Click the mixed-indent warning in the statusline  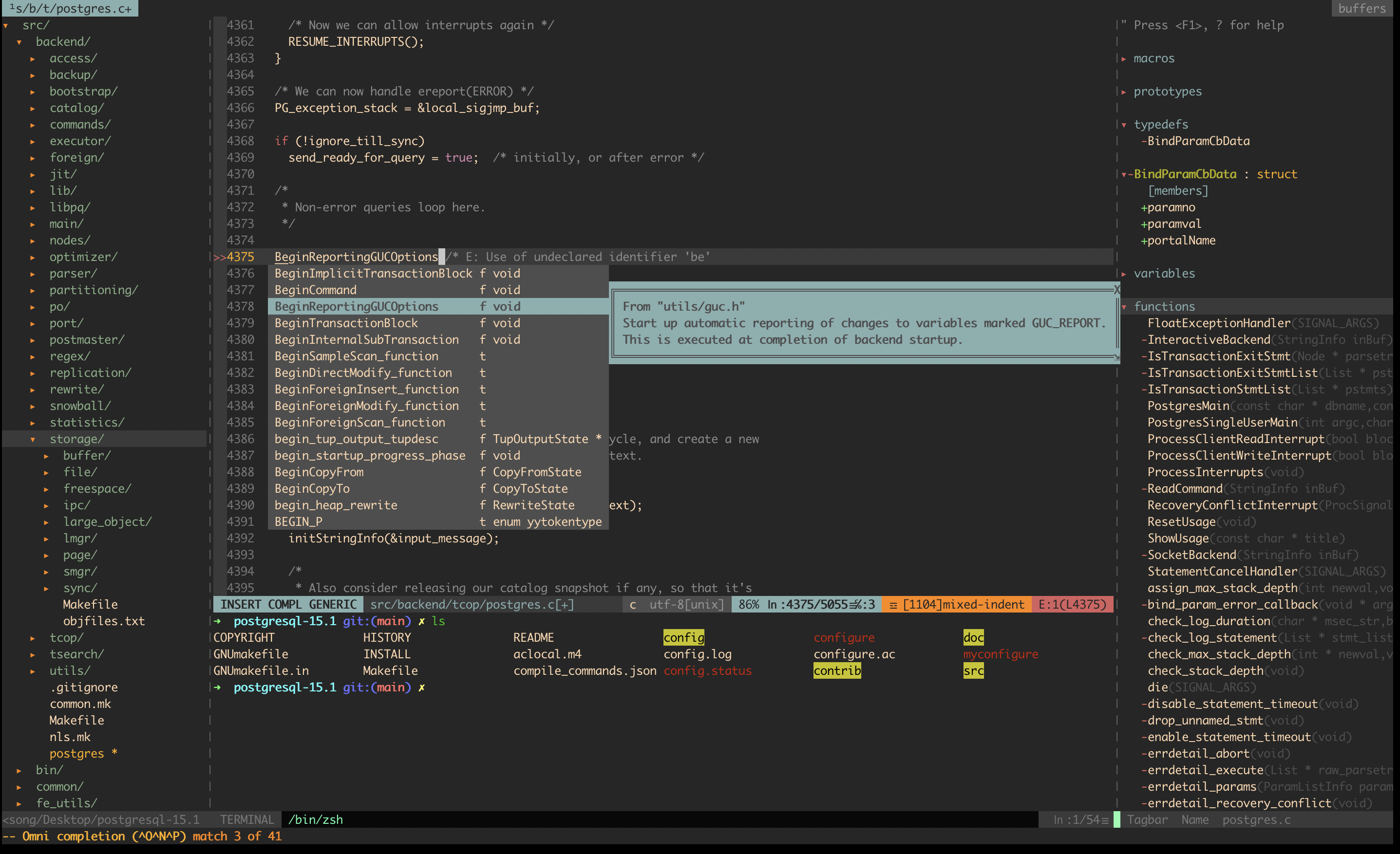(957, 605)
